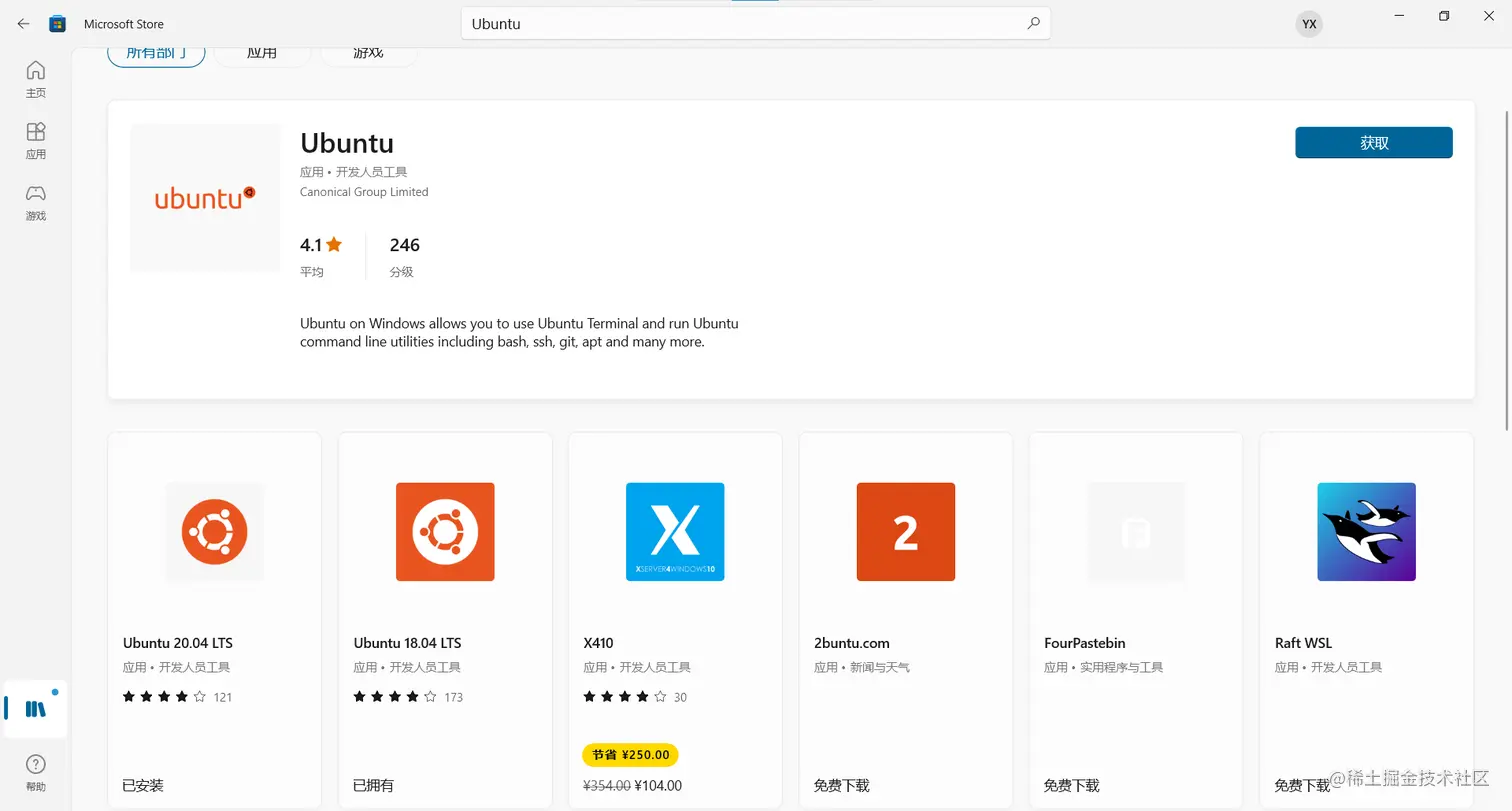Open the Library sidebar icon
Image resolution: width=1512 pixels, height=811 pixels.
(35, 709)
